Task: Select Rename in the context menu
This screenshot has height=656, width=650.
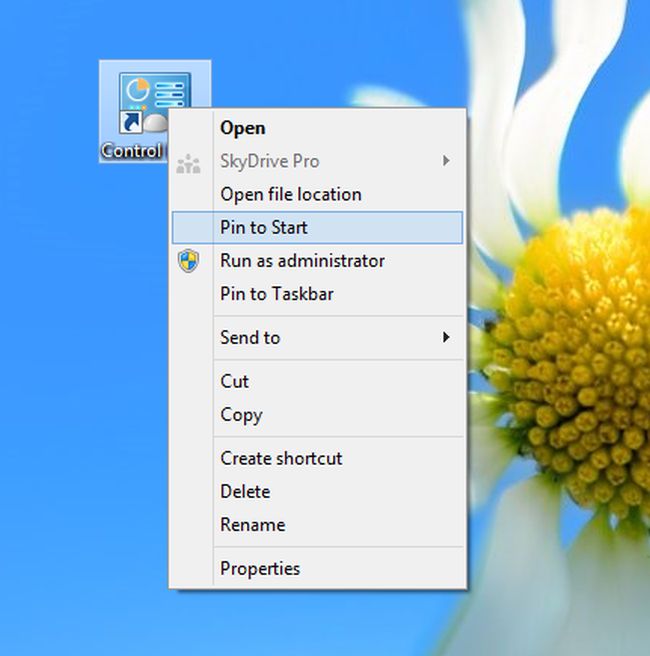Action: click(317, 525)
